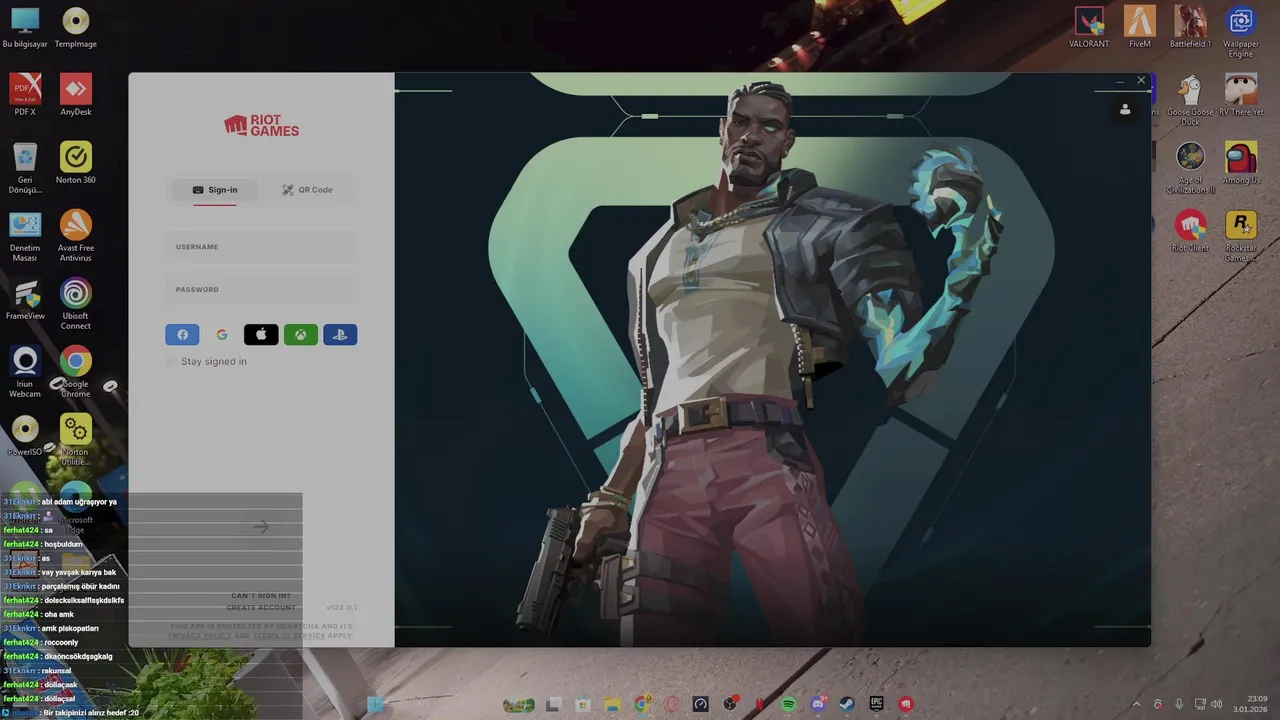
Task: Select the AnyDesk desktop icon
Action: click(x=76, y=95)
